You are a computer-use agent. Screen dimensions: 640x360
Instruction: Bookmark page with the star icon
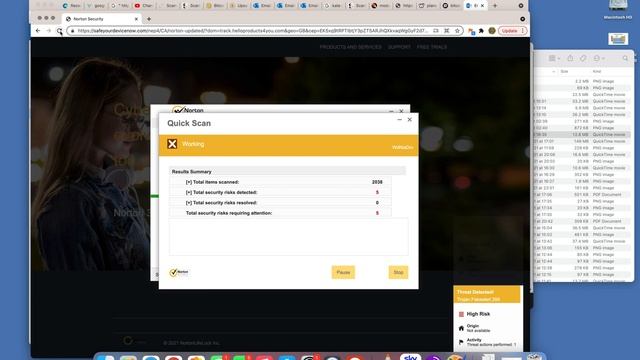458,31
